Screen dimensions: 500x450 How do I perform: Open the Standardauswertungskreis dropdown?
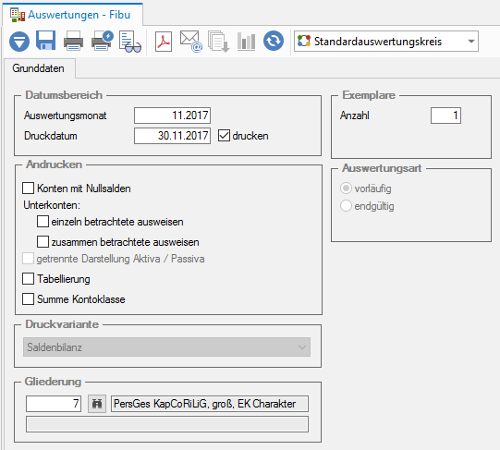pos(386,41)
